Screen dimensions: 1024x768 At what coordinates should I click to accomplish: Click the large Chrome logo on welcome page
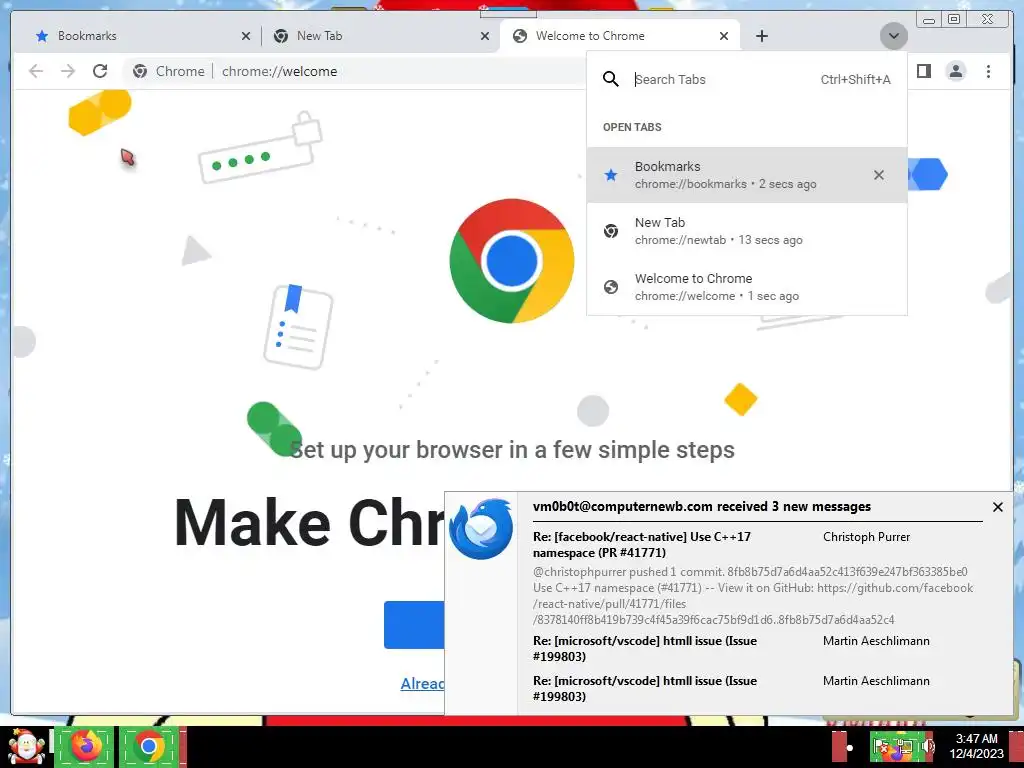click(511, 261)
